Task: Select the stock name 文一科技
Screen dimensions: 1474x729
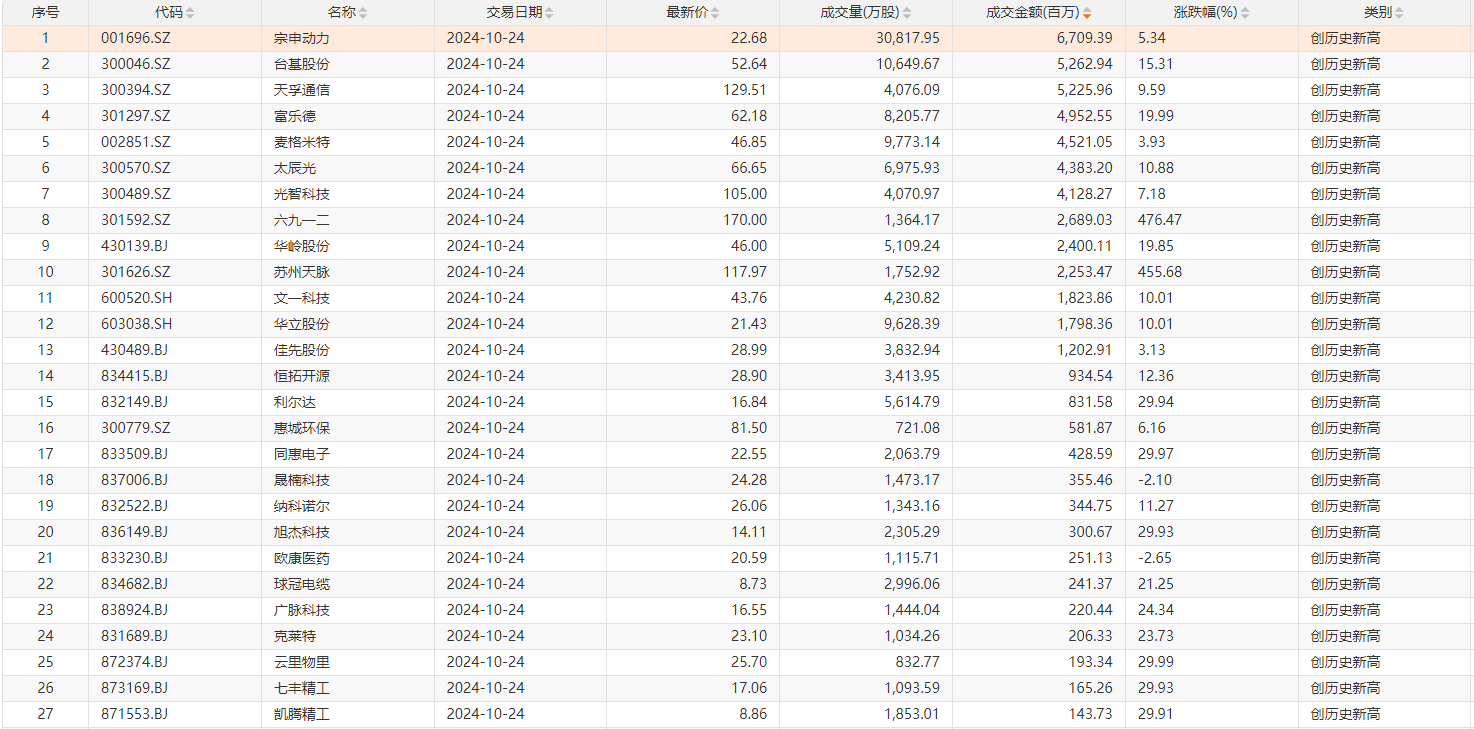Action: 302,298
